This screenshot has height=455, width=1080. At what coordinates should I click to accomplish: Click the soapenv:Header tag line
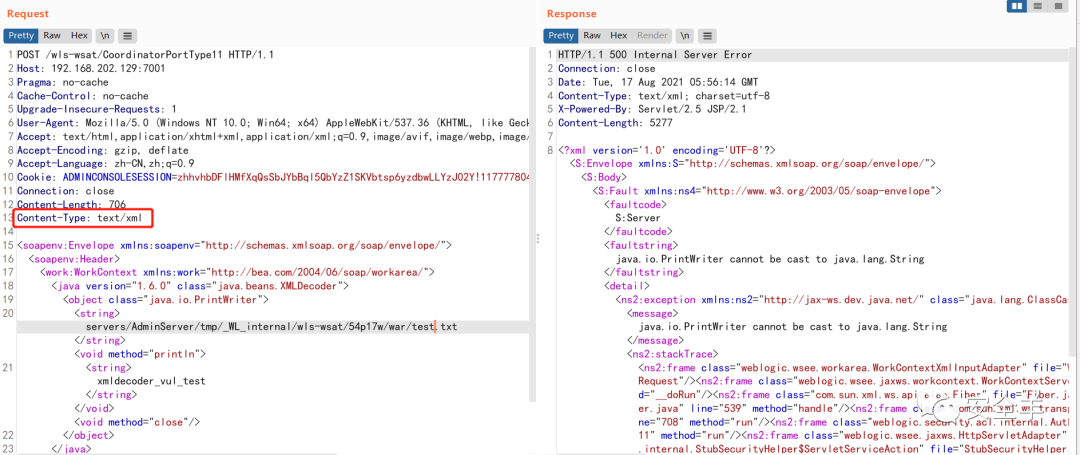(75, 259)
